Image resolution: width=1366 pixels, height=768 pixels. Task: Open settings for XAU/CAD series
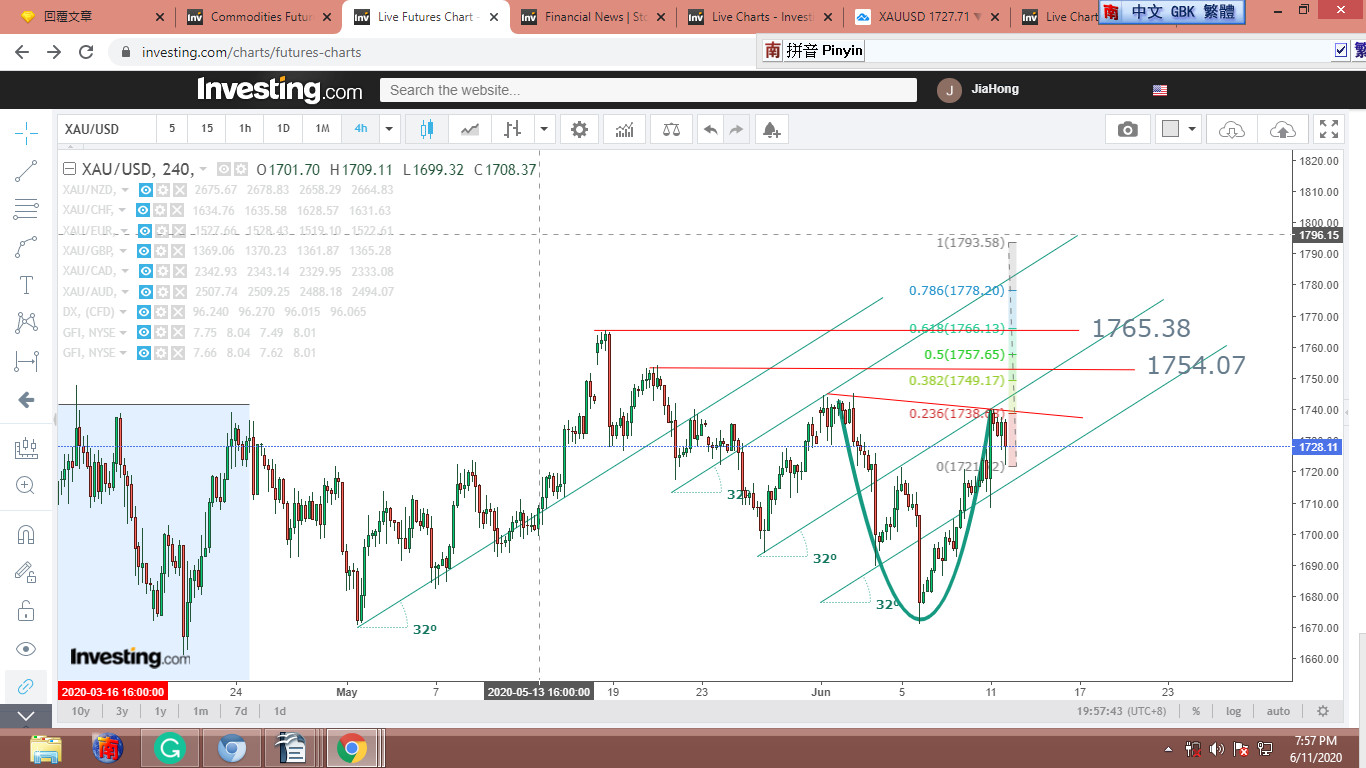click(161, 271)
